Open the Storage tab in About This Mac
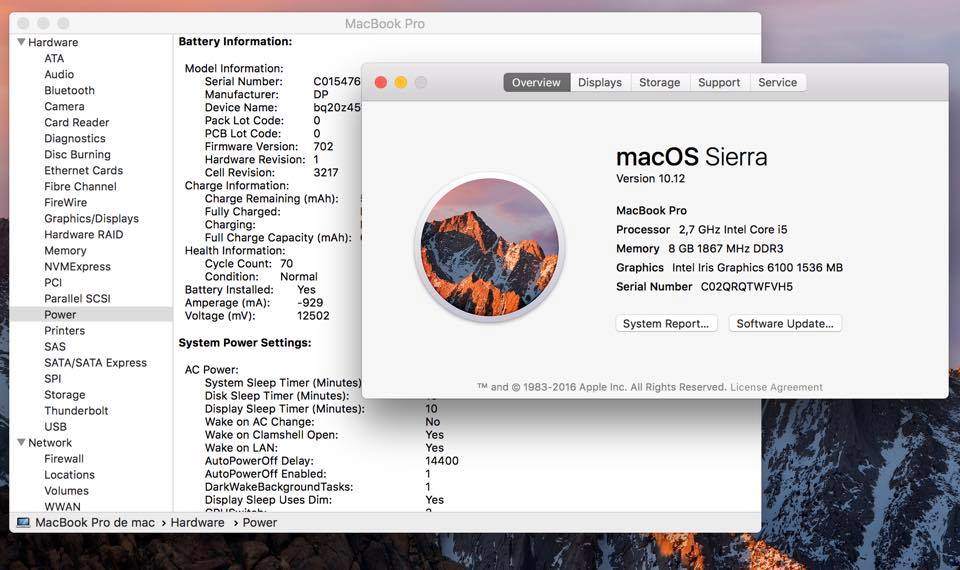The width and height of the screenshot is (960, 570). (x=659, y=82)
